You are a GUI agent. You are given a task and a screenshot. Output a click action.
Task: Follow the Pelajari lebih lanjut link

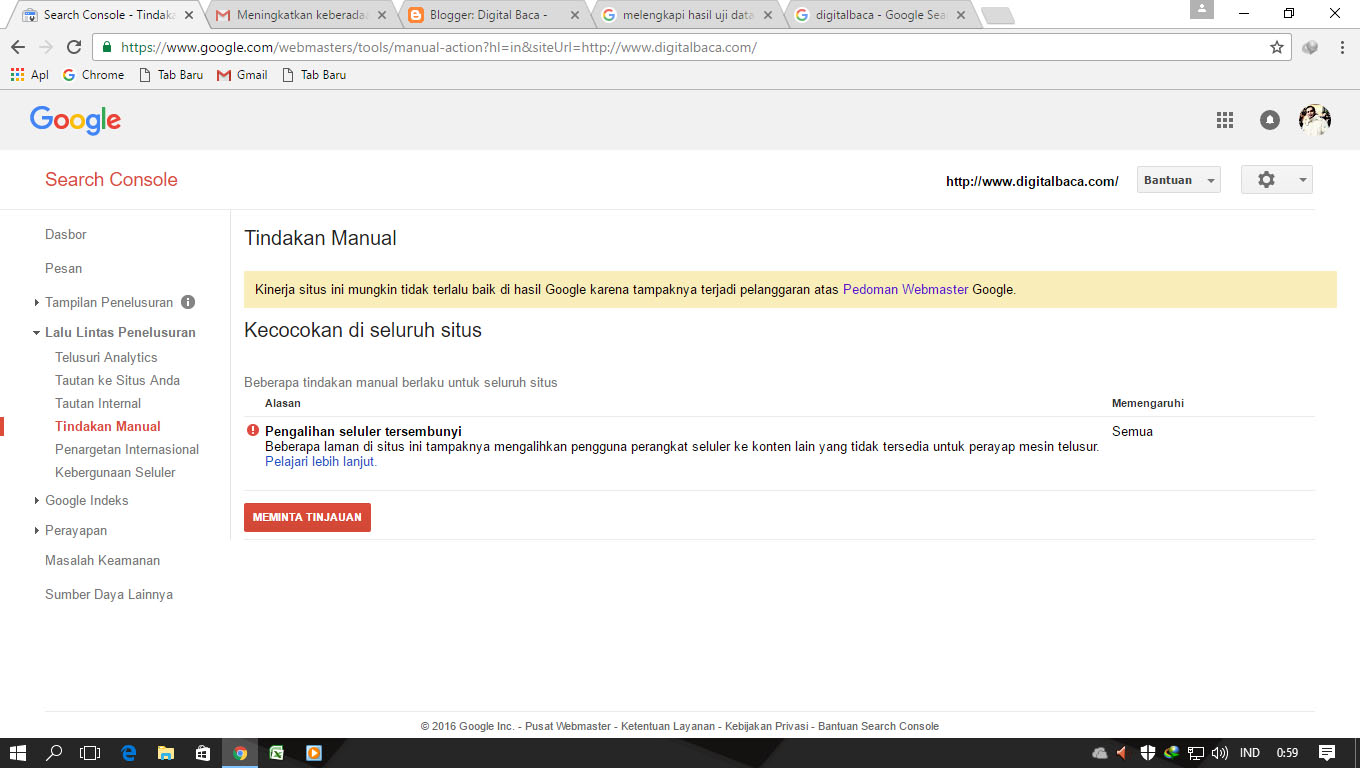pos(321,462)
